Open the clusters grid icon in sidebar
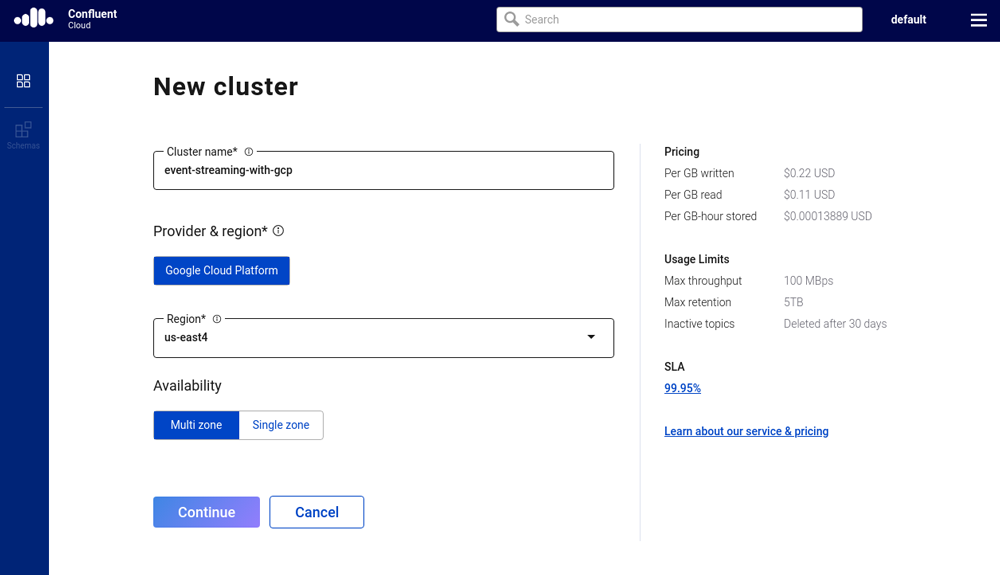Viewport: 1000px width, 575px height. [24, 81]
